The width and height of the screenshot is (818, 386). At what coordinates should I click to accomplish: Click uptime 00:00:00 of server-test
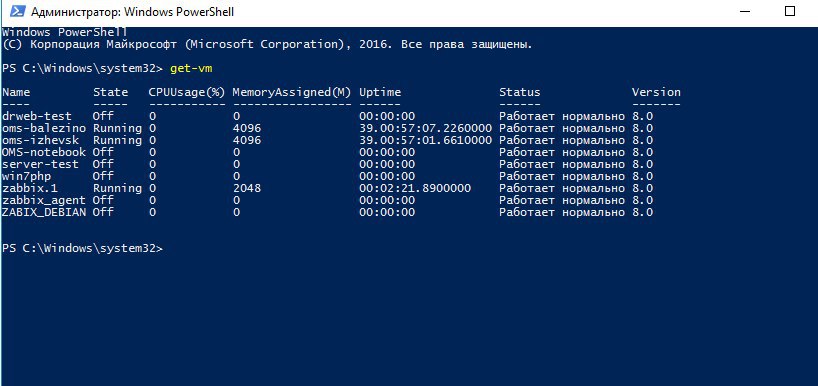pos(387,164)
